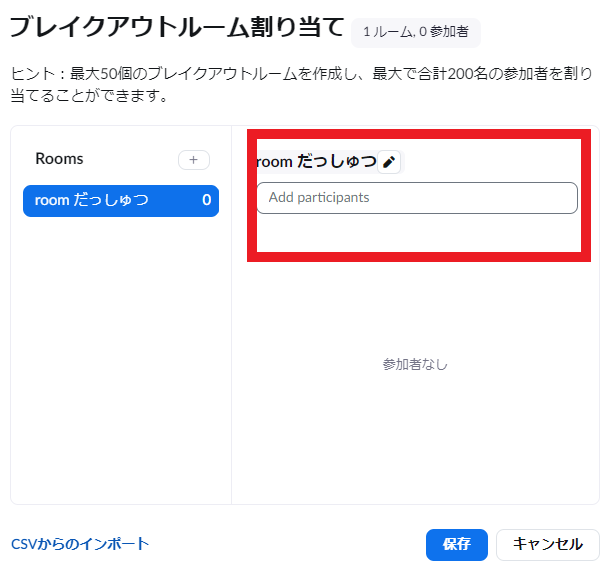Click the second hint line 当てることができます
This screenshot has width=605, height=572.
85,97
